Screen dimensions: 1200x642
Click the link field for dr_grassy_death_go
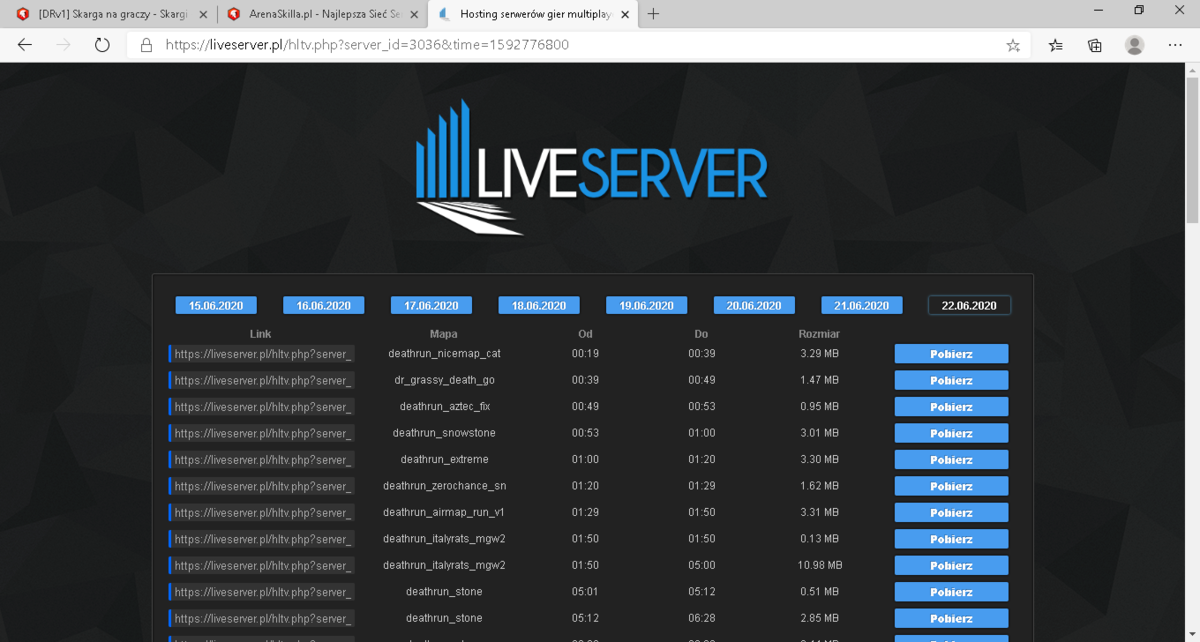click(x=261, y=380)
